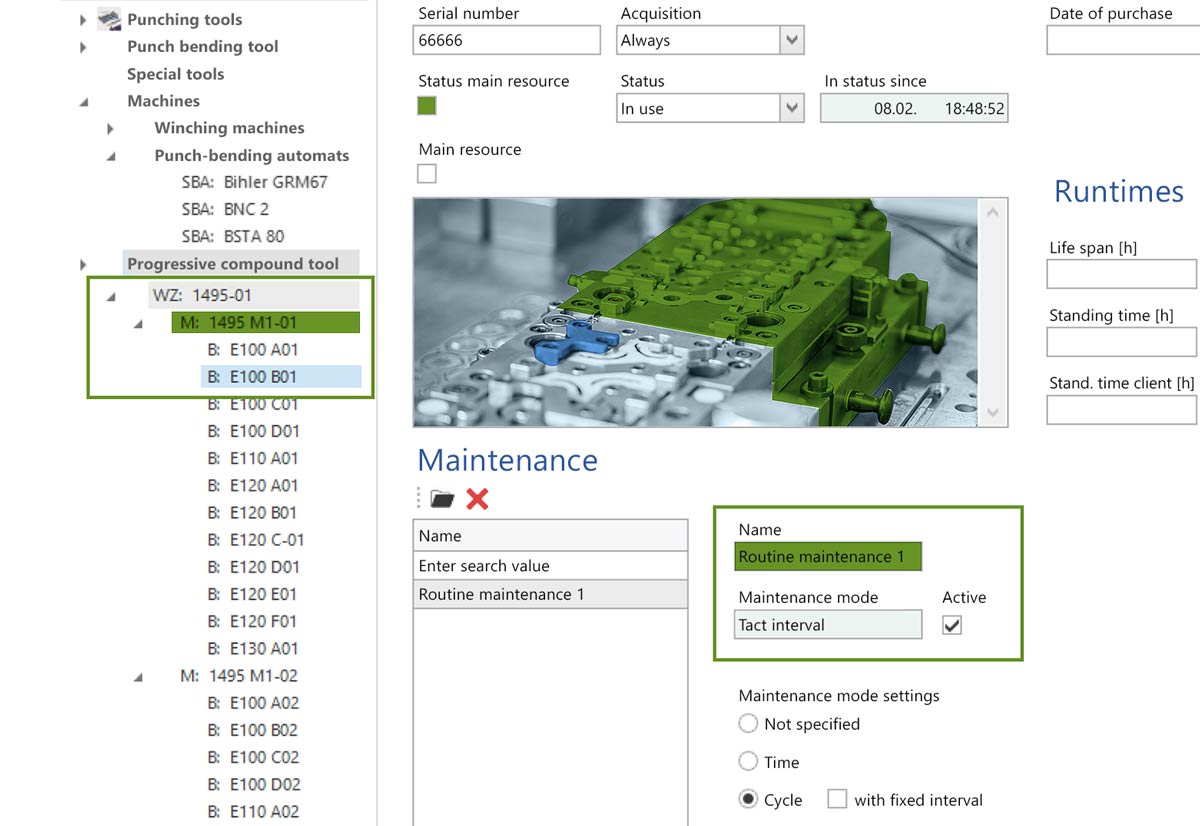The image size is (1200, 826).
Task: Click the red X delete maintenance icon
Action: pos(477,498)
